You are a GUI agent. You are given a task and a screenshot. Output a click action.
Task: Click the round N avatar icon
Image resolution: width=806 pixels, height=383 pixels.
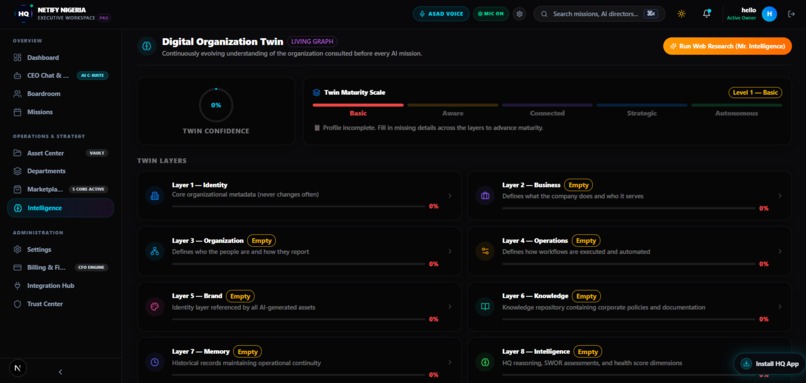coord(18,368)
